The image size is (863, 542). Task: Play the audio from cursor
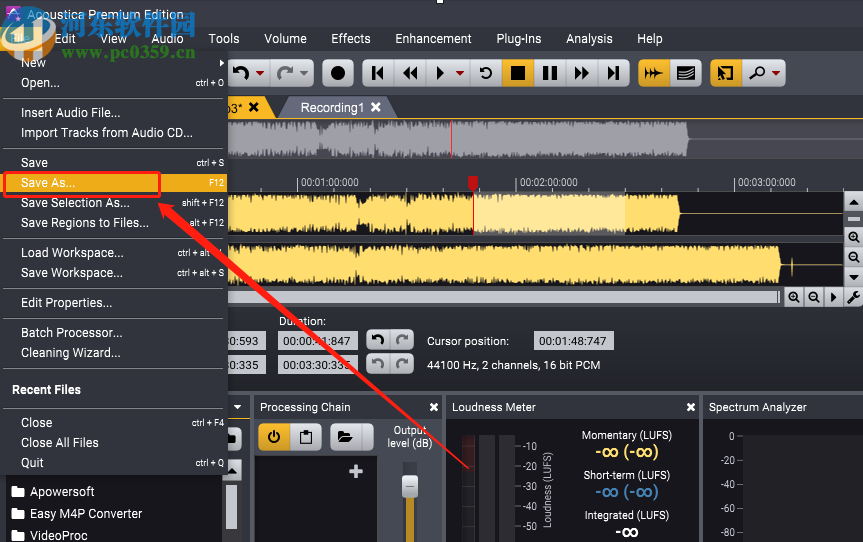440,73
